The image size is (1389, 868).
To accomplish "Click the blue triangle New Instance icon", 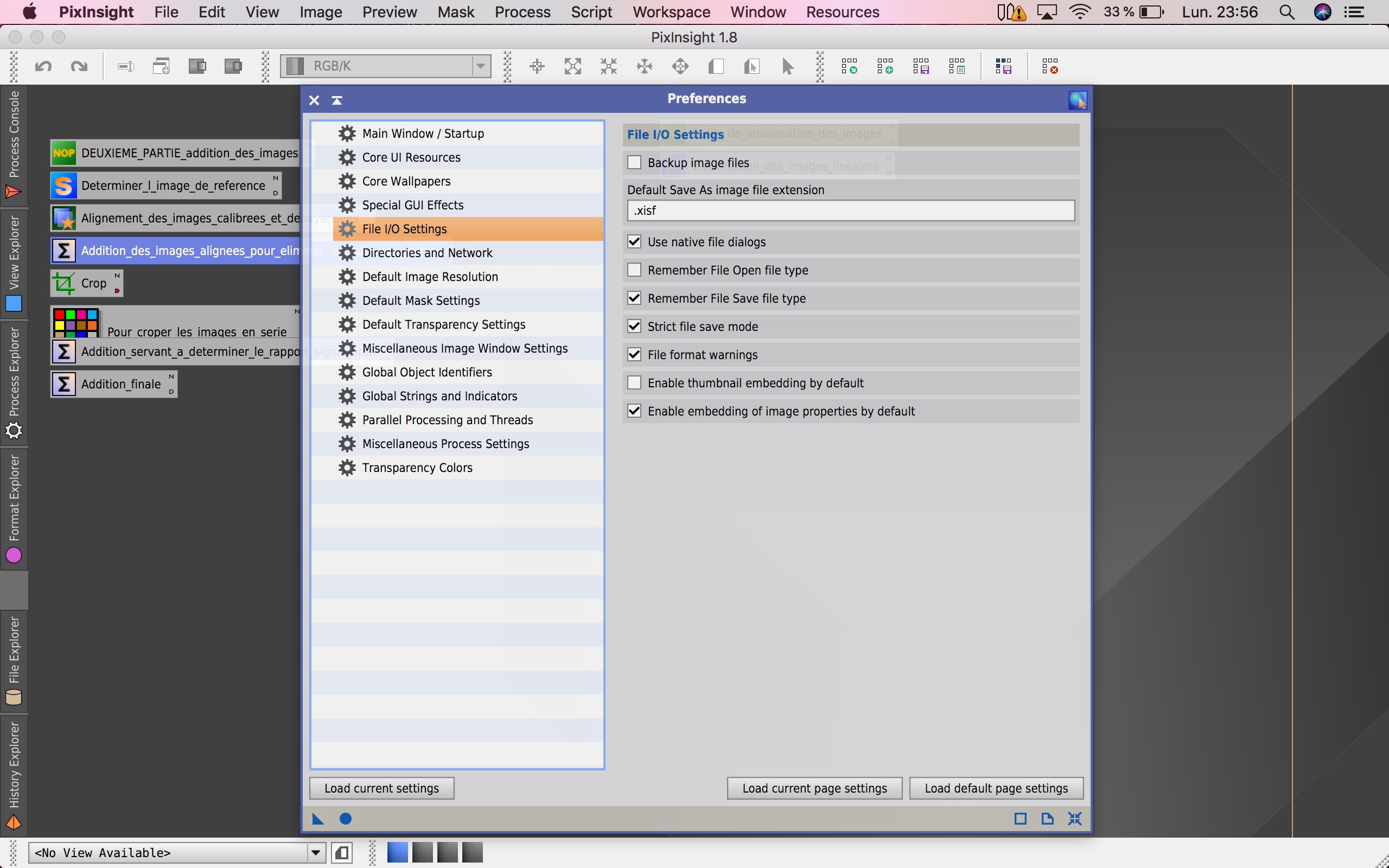I will tap(318, 819).
